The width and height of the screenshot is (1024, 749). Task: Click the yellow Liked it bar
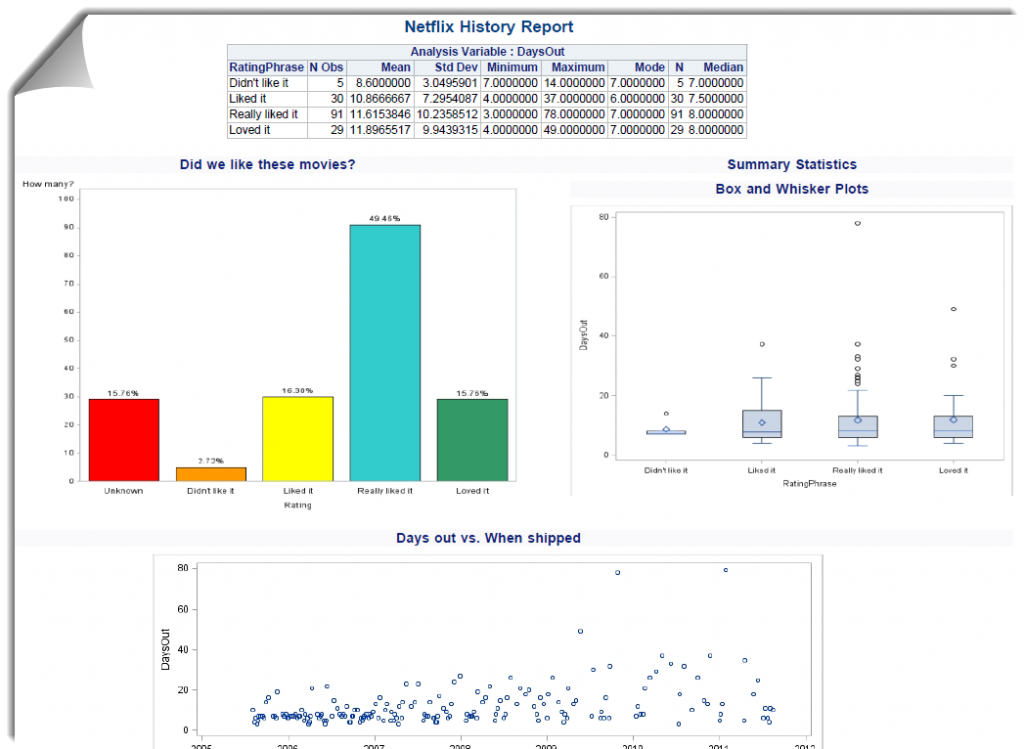[297, 439]
